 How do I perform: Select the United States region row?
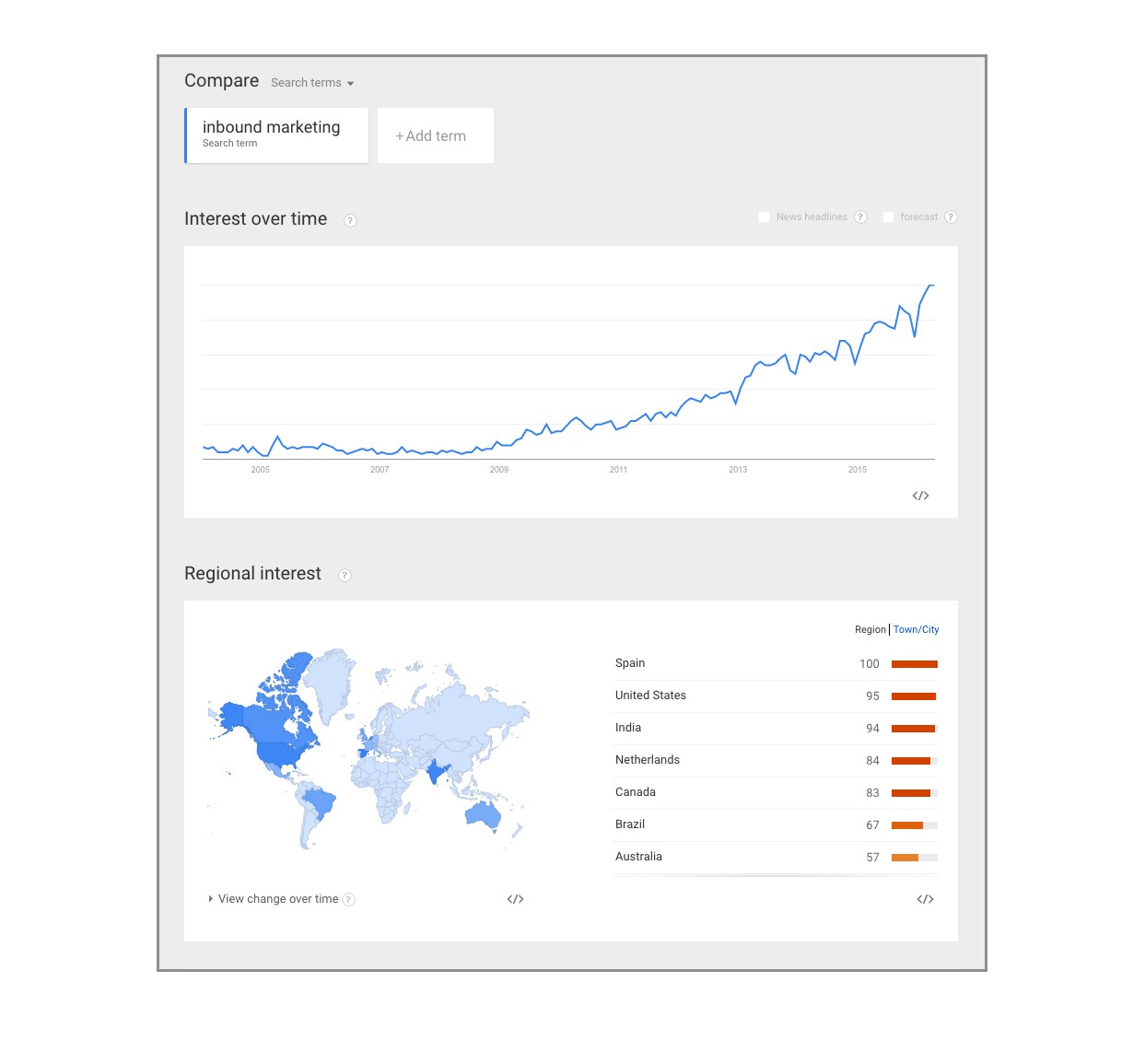coord(776,696)
